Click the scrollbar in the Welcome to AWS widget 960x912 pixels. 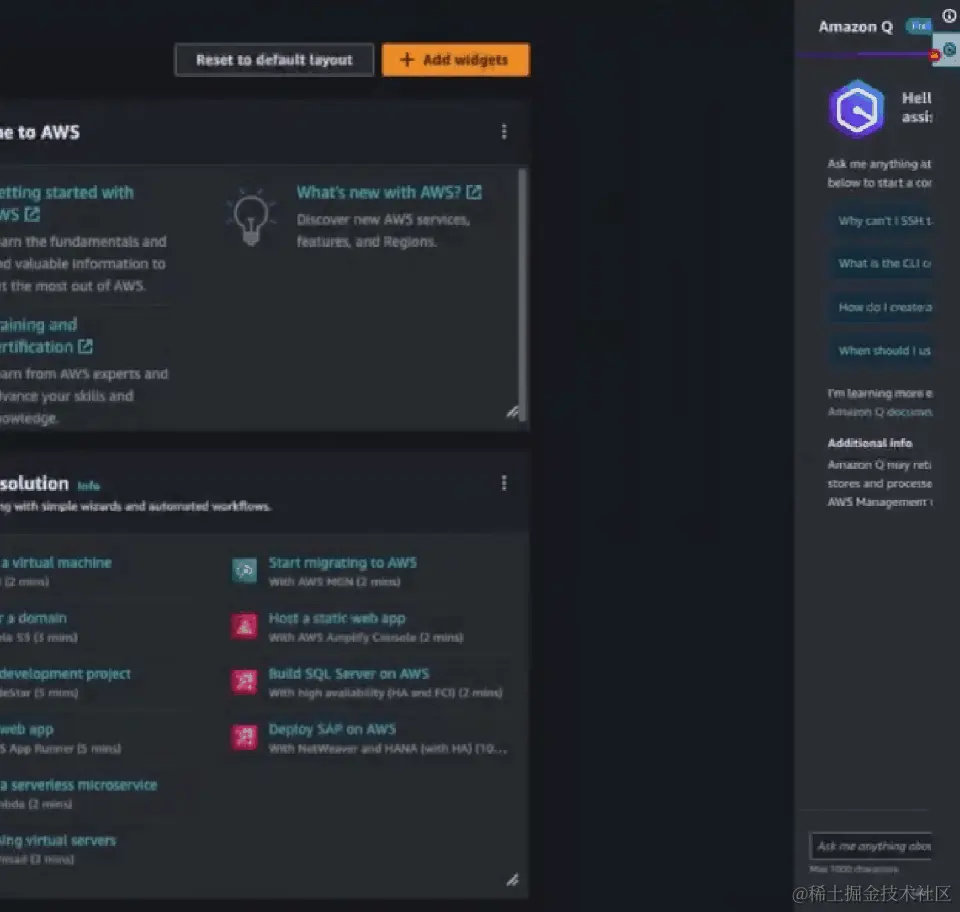(522, 294)
